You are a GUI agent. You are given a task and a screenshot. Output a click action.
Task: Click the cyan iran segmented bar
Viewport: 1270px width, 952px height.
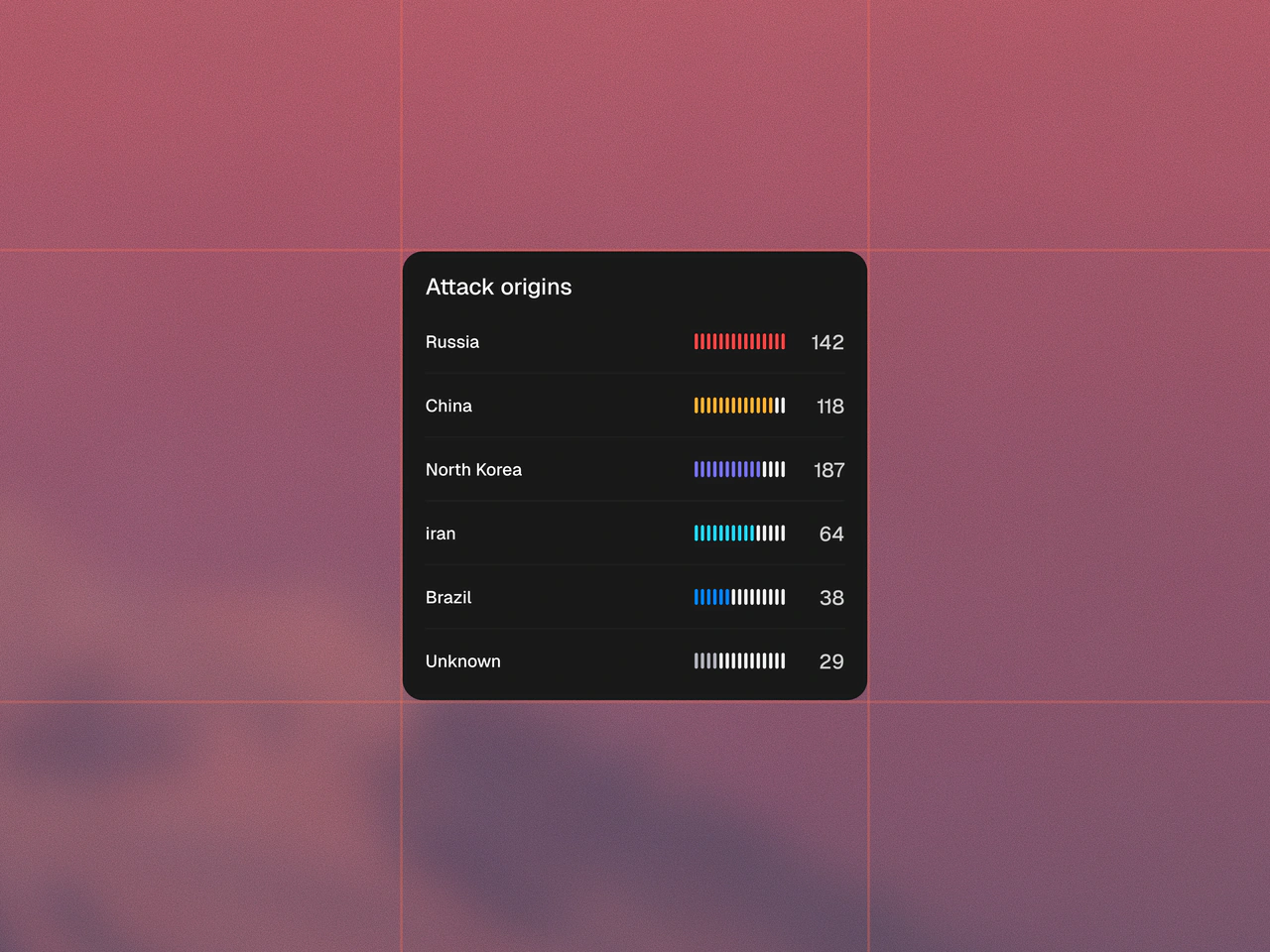(x=739, y=534)
